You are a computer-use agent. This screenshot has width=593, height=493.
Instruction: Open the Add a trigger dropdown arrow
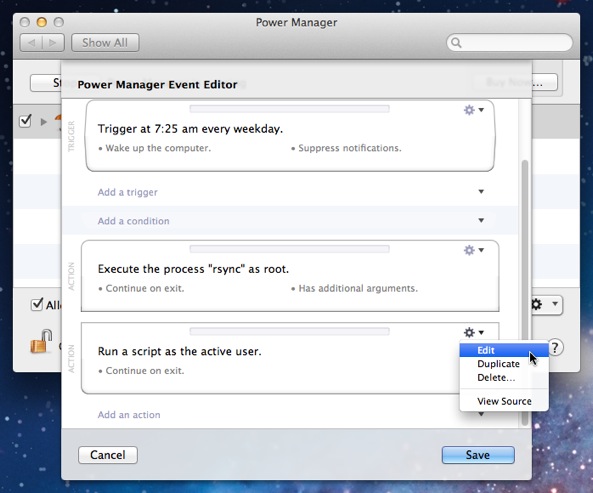(x=481, y=192)
